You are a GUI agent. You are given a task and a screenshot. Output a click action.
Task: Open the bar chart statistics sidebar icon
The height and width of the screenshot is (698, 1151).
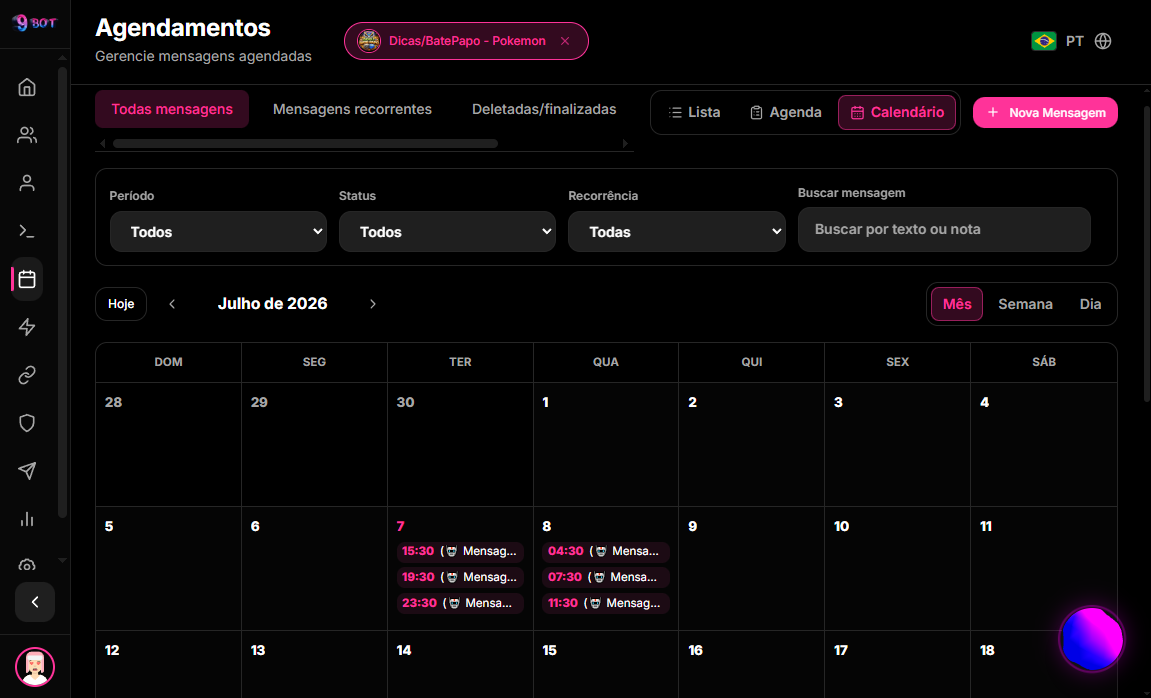coord(27,519)
